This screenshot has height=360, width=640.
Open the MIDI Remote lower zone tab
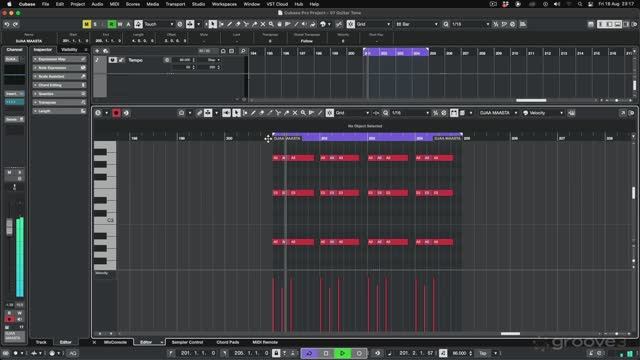(x=265, y=342)
